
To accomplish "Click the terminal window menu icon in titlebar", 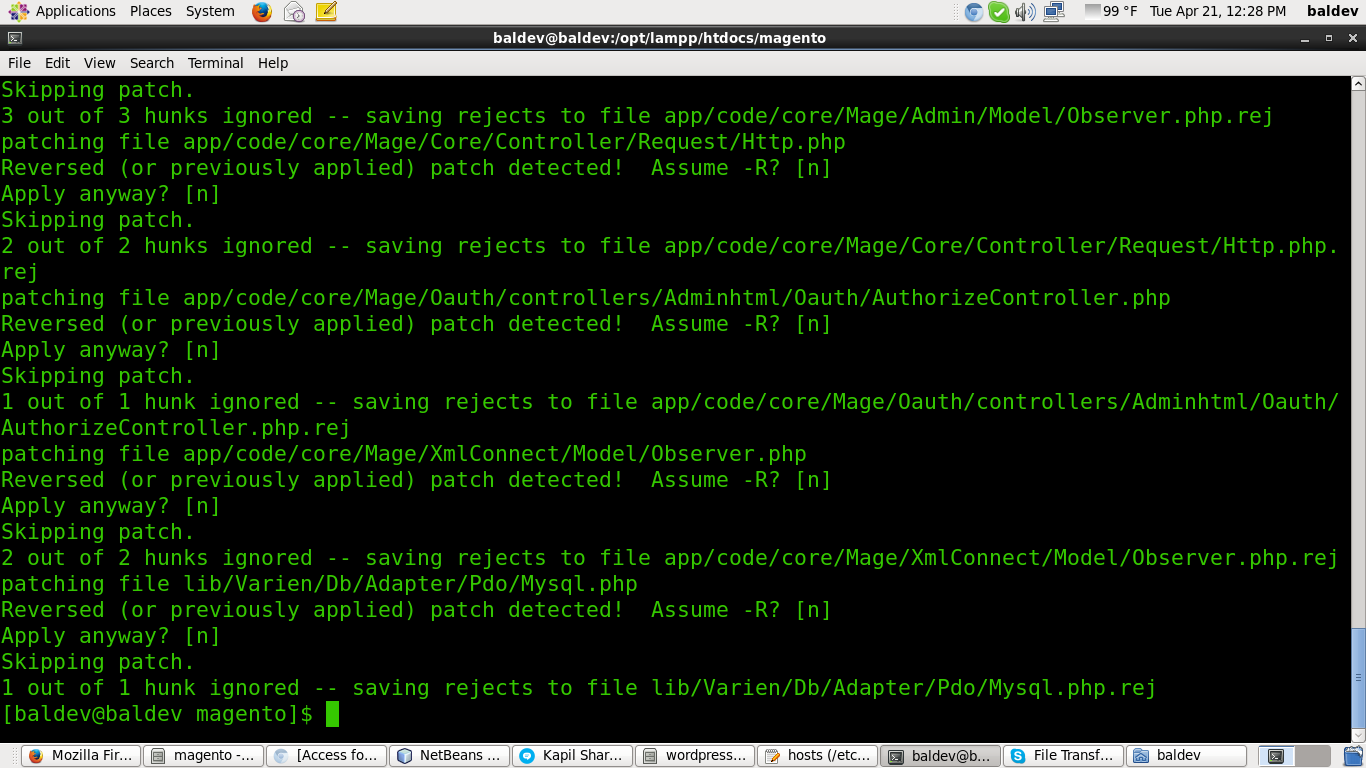I will 14,38.
